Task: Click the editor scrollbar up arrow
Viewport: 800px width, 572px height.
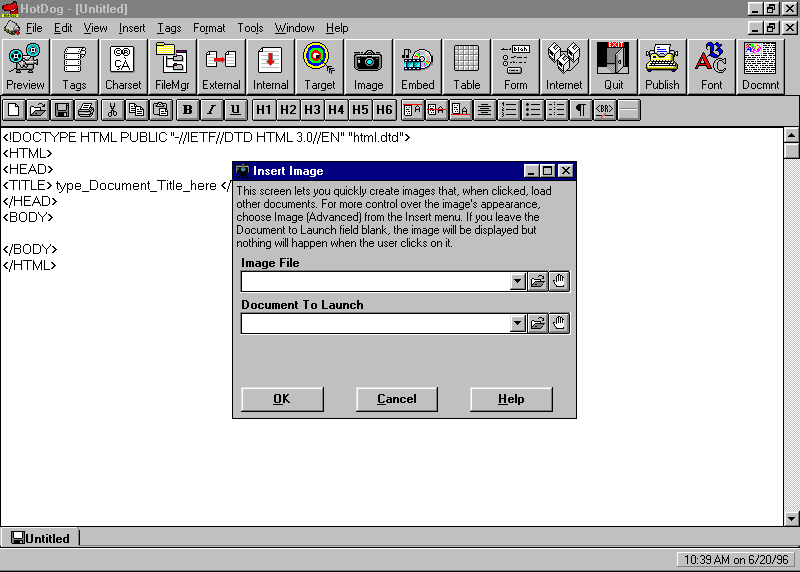Action: pos(791,135)
